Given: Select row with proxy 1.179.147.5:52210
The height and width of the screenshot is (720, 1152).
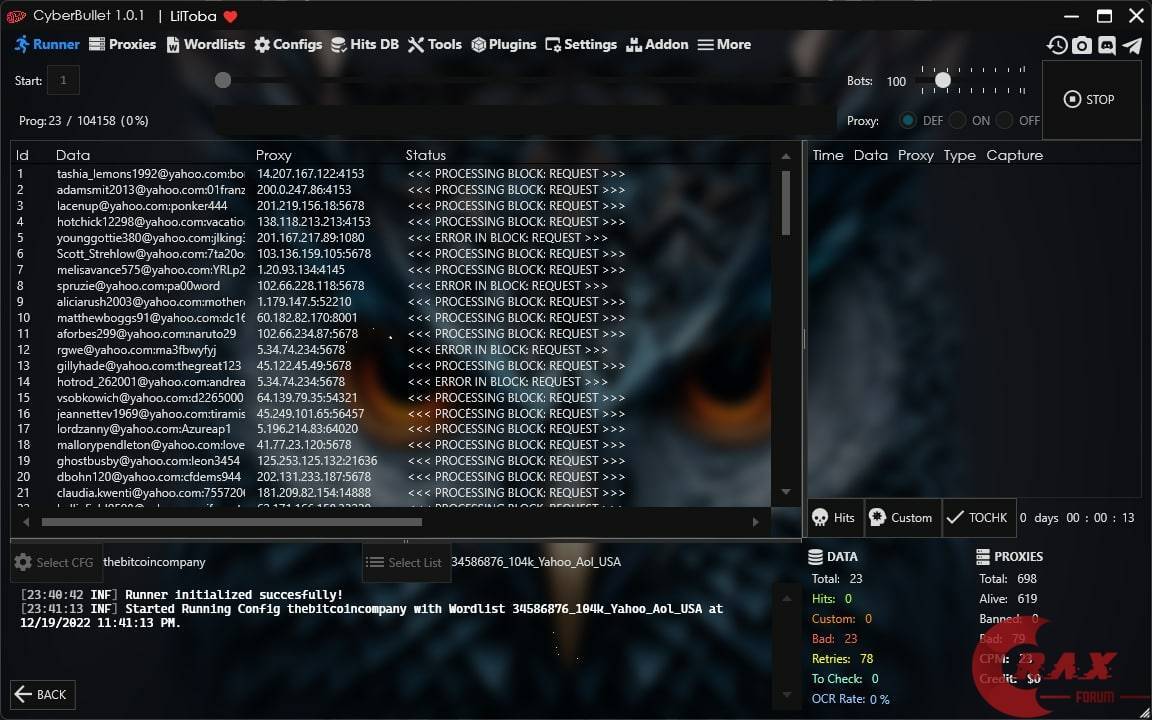Looking at the screenshot, I should click(393, 302).
